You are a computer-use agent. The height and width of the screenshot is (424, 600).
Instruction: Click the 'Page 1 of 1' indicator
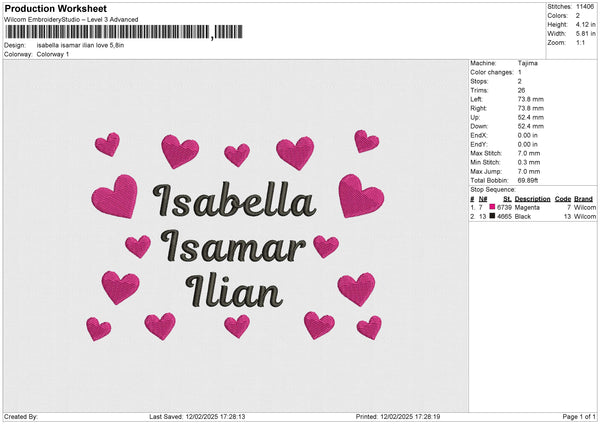[579, 416]
